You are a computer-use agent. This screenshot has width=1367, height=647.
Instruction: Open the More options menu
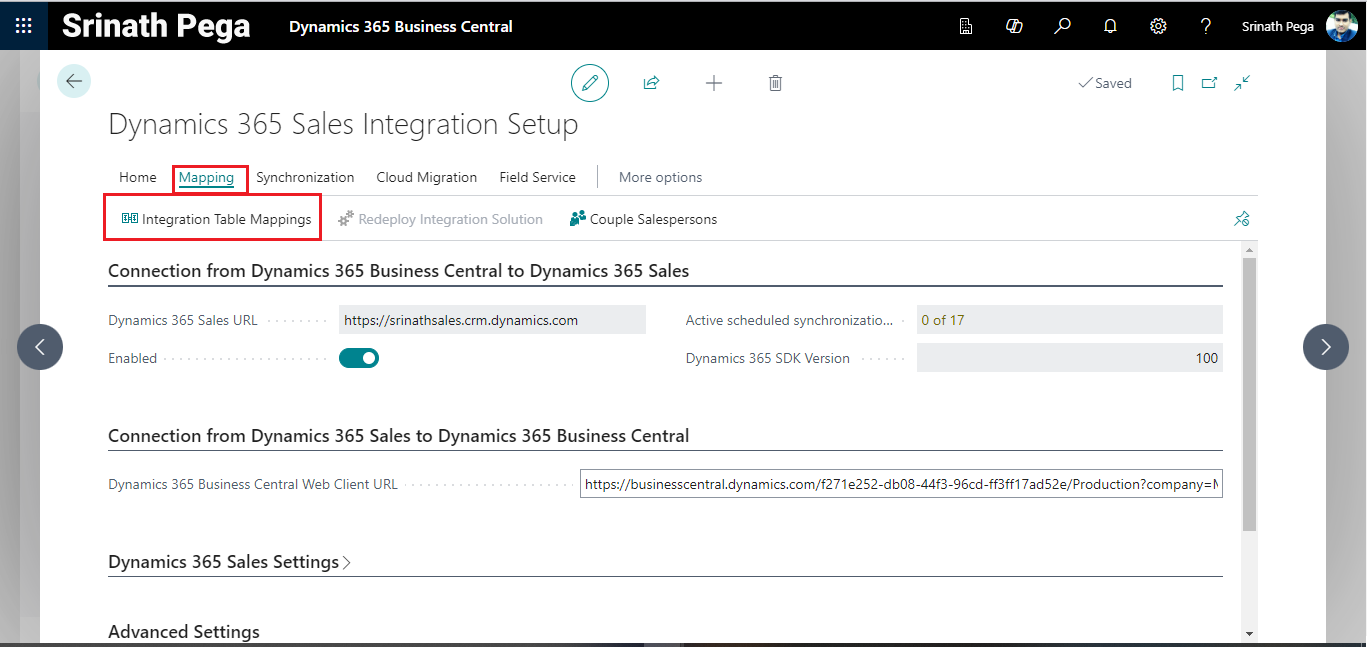[660, 177]
